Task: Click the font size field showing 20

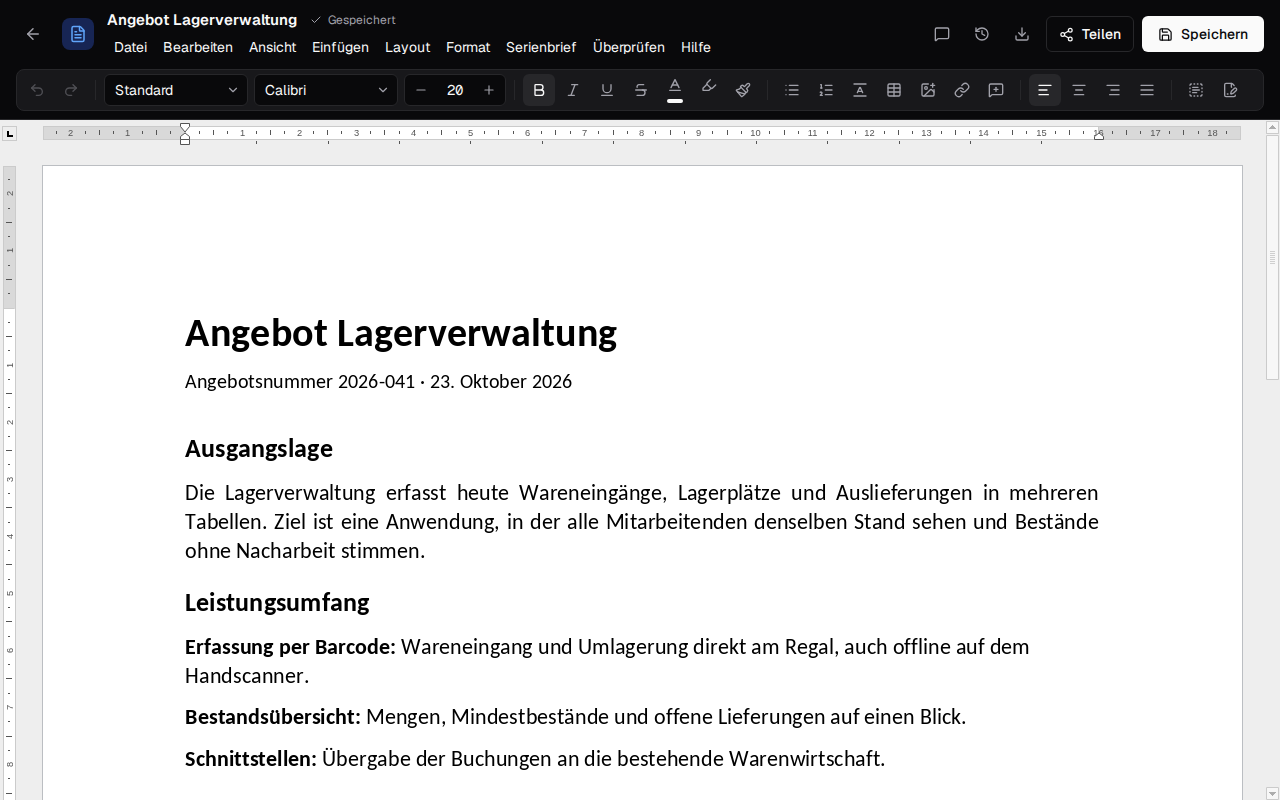Action: [x=455, y=90]
